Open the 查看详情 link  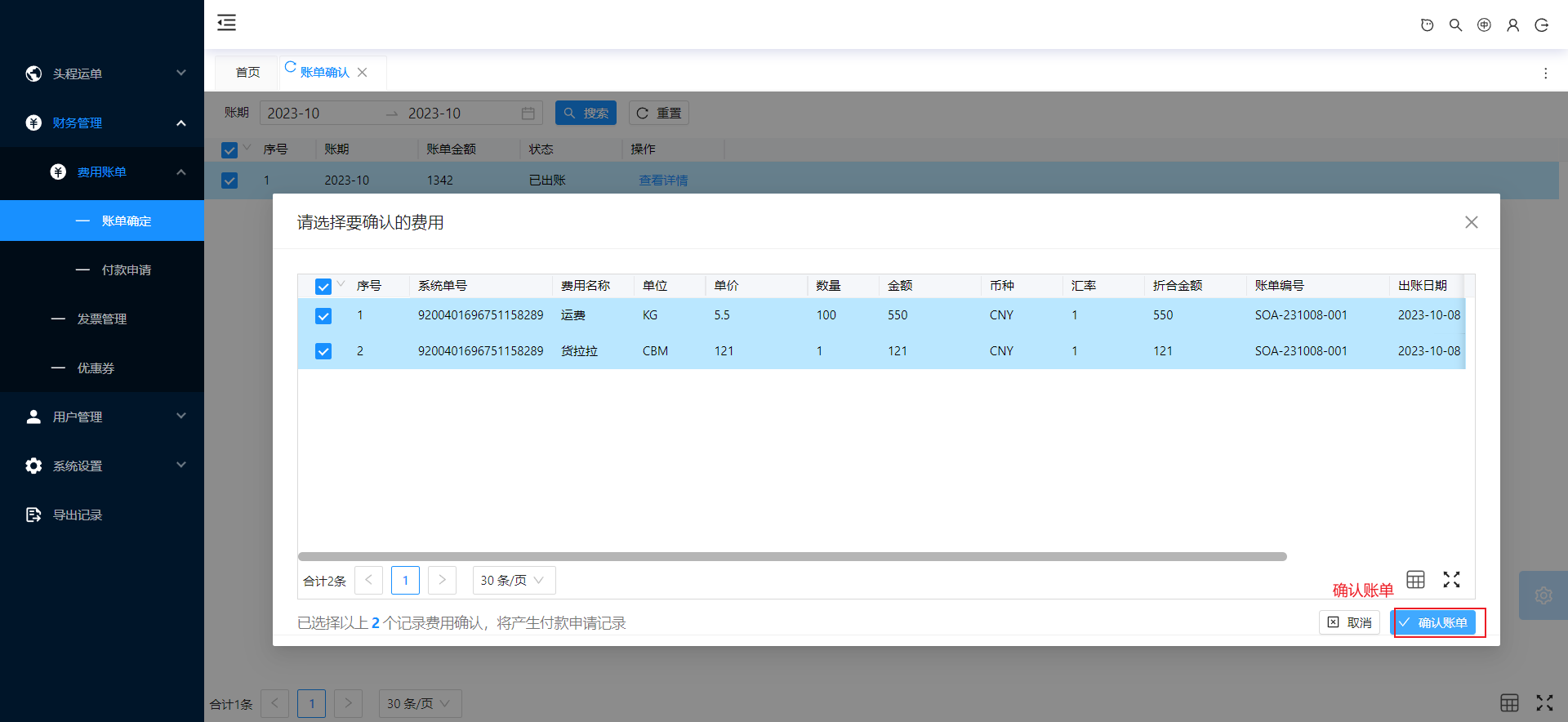[663, 180]
